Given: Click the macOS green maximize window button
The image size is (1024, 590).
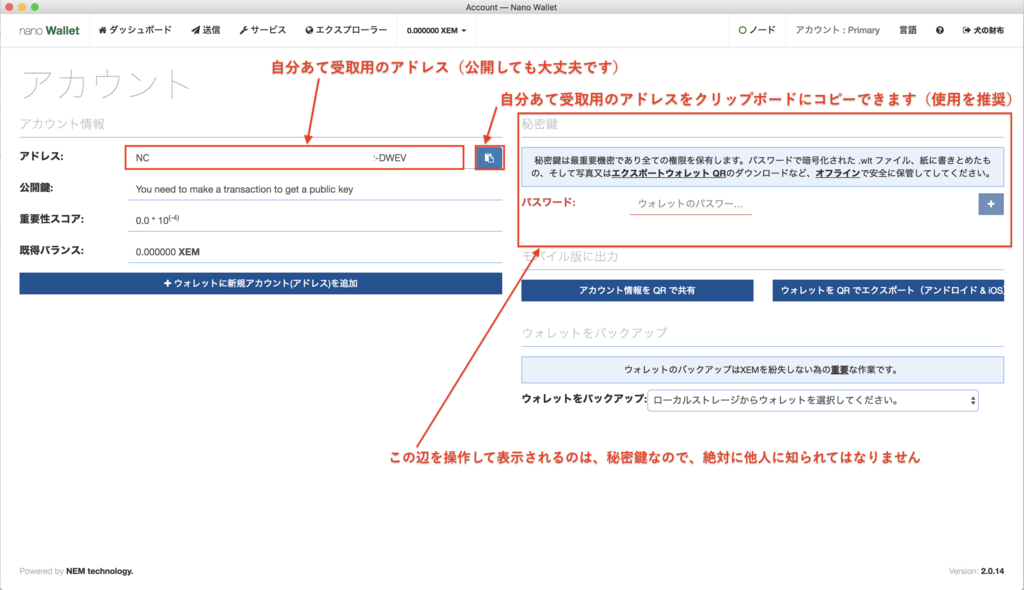Looking at the screenshot, I should (35, 7).
